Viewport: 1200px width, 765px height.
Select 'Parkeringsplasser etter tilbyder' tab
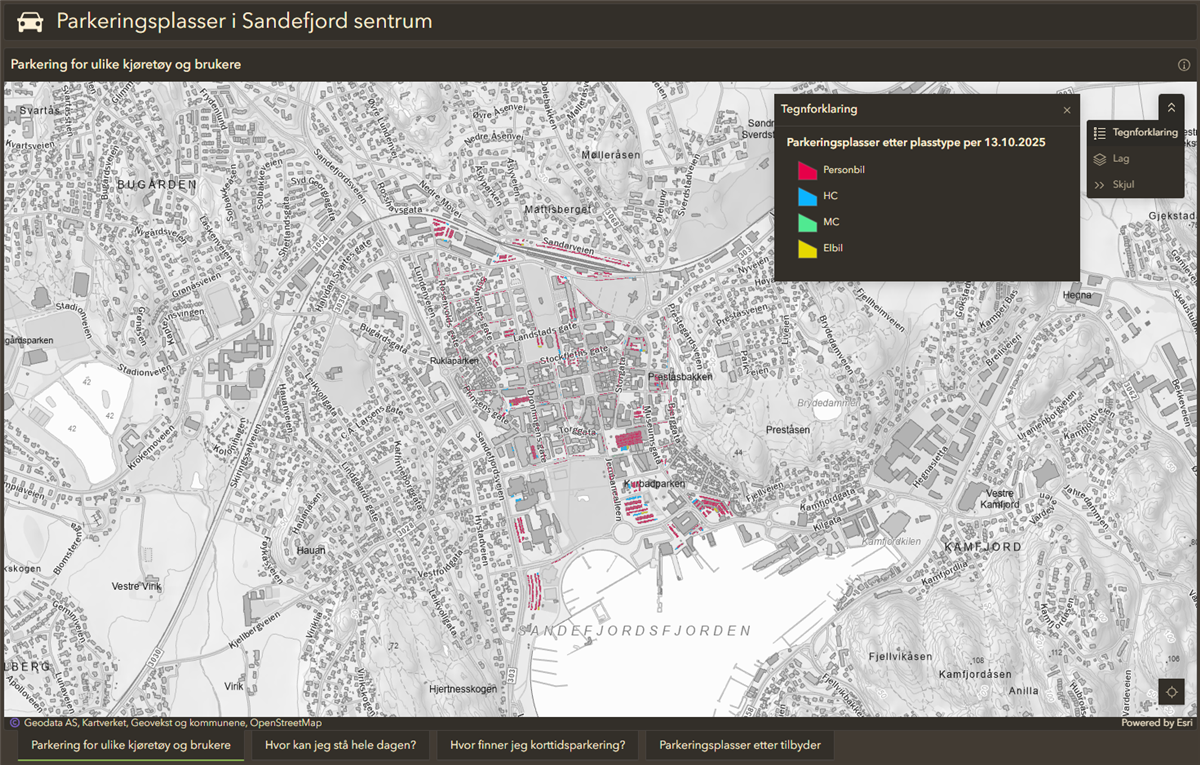tap(739, 745)
